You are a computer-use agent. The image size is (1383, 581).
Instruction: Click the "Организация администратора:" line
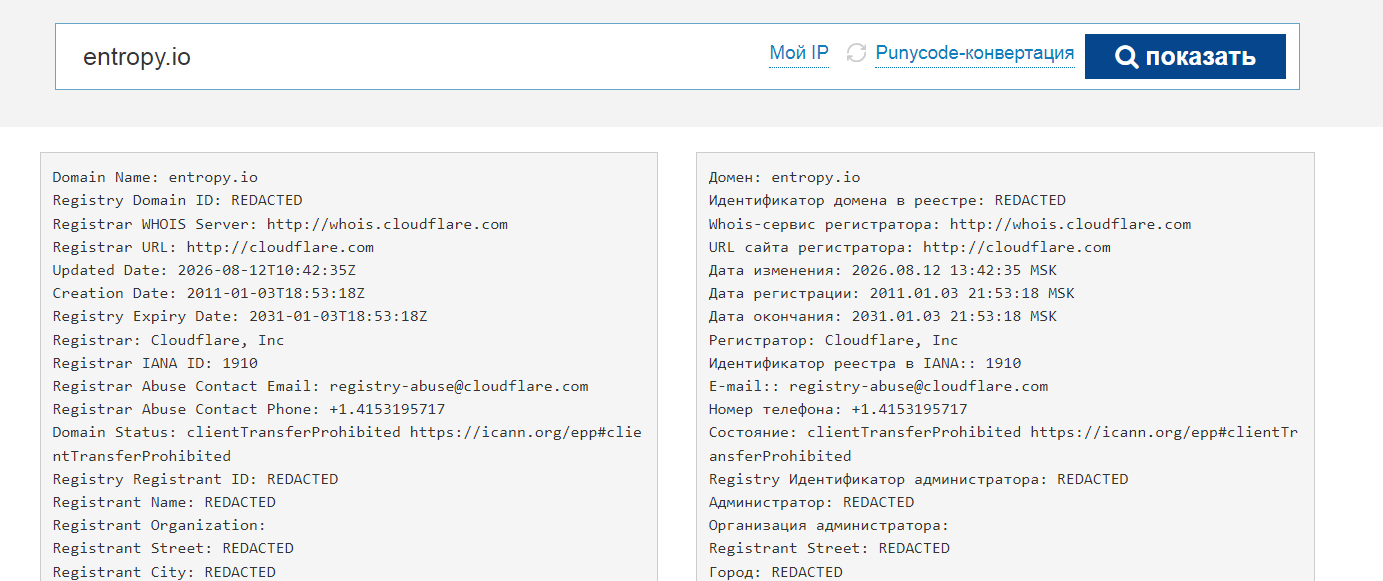829,525
